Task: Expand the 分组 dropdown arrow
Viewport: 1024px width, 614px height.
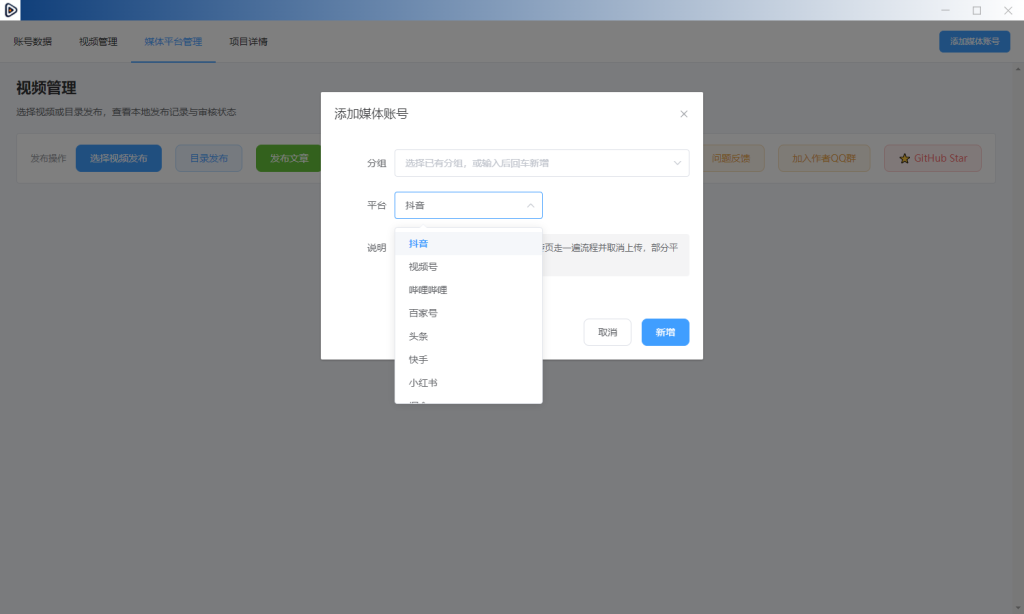Action: [677, 163]
